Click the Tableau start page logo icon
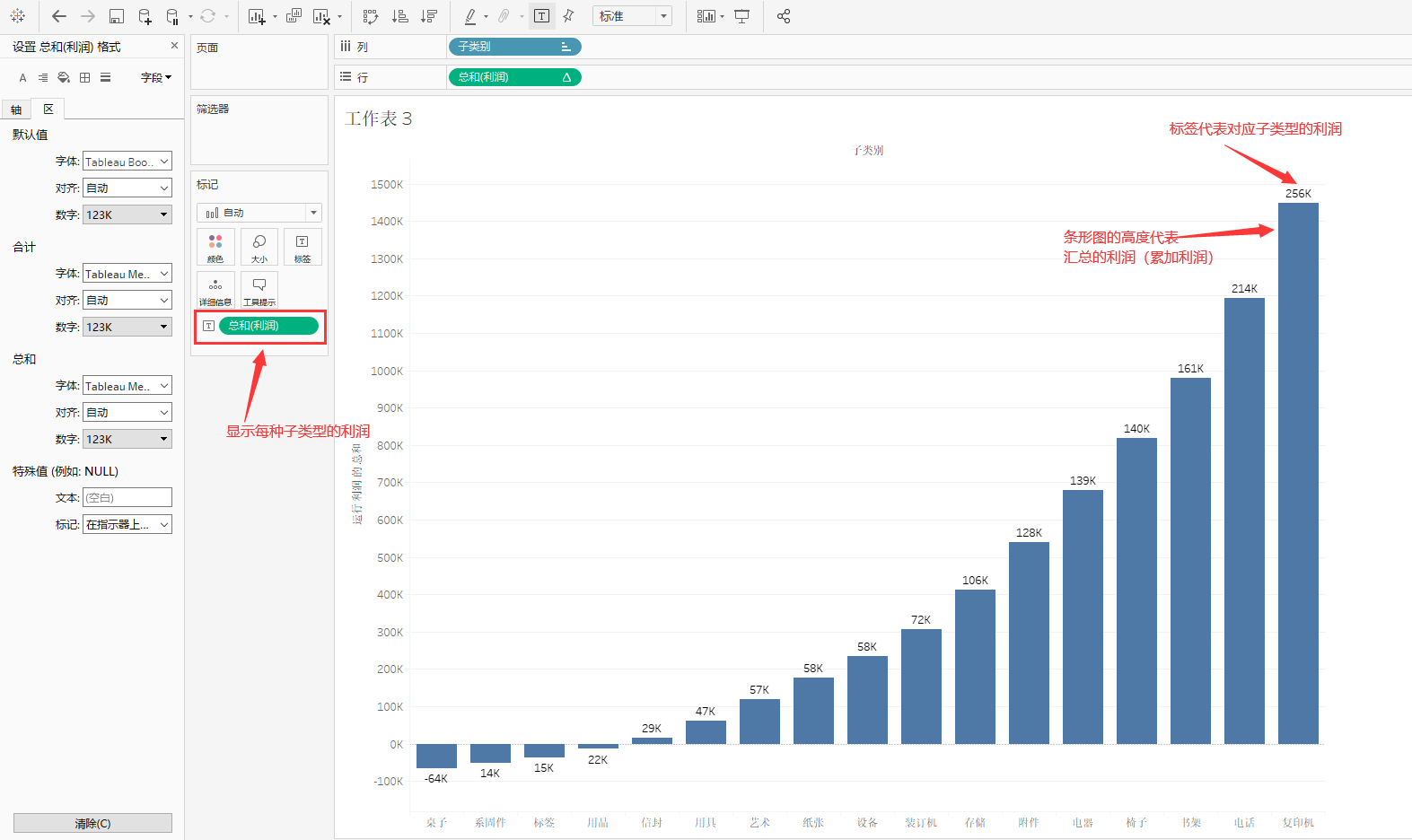This screenshot has height=840, width=1412. click(17, 16)
